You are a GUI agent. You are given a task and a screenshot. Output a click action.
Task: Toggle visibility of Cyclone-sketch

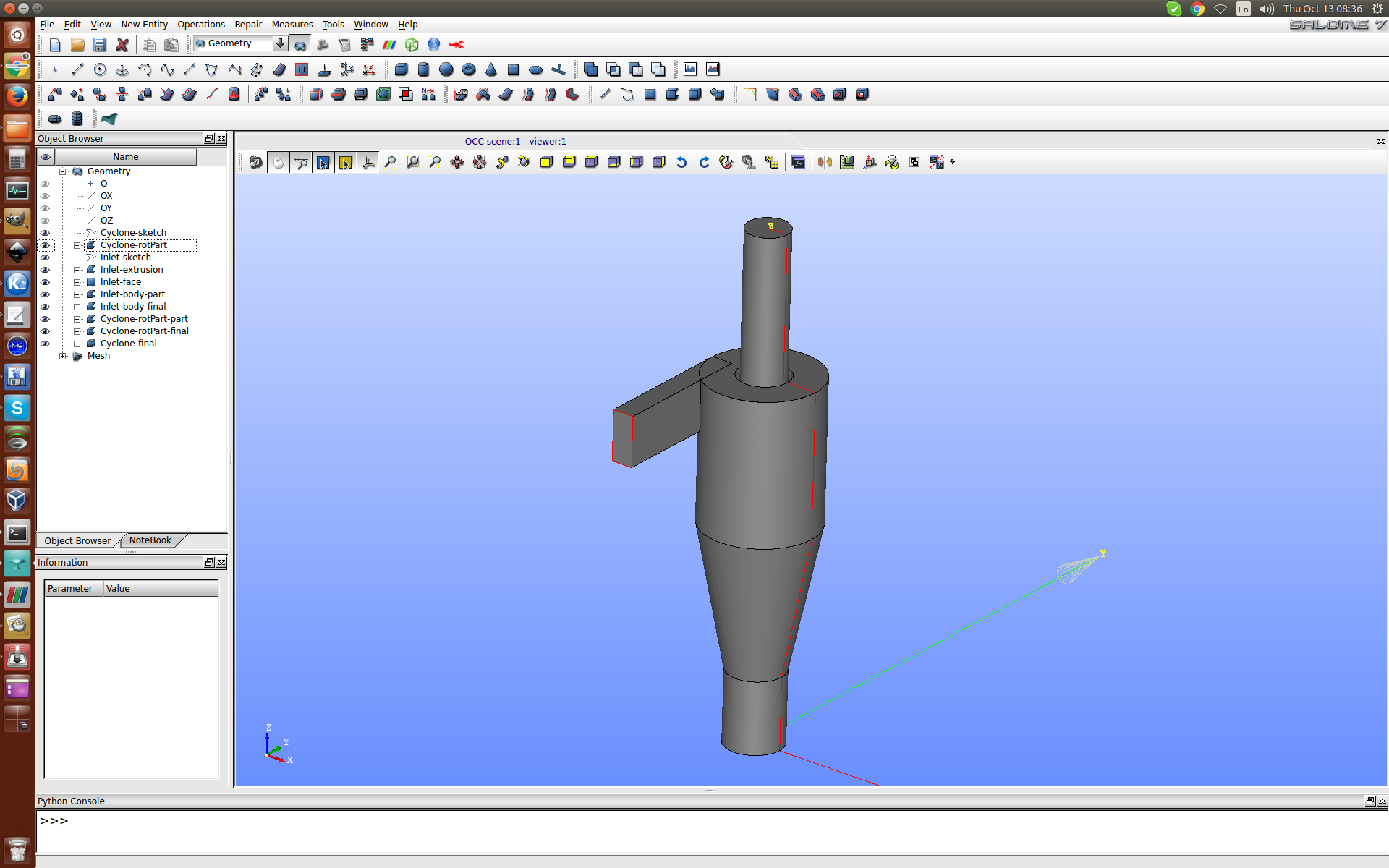[x=45, y=233]
